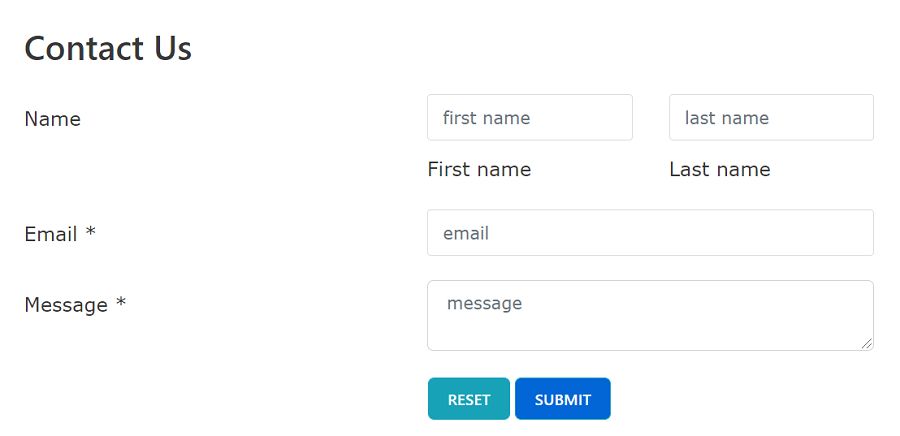
Task: Focus the last name text box
Action: 771,118
